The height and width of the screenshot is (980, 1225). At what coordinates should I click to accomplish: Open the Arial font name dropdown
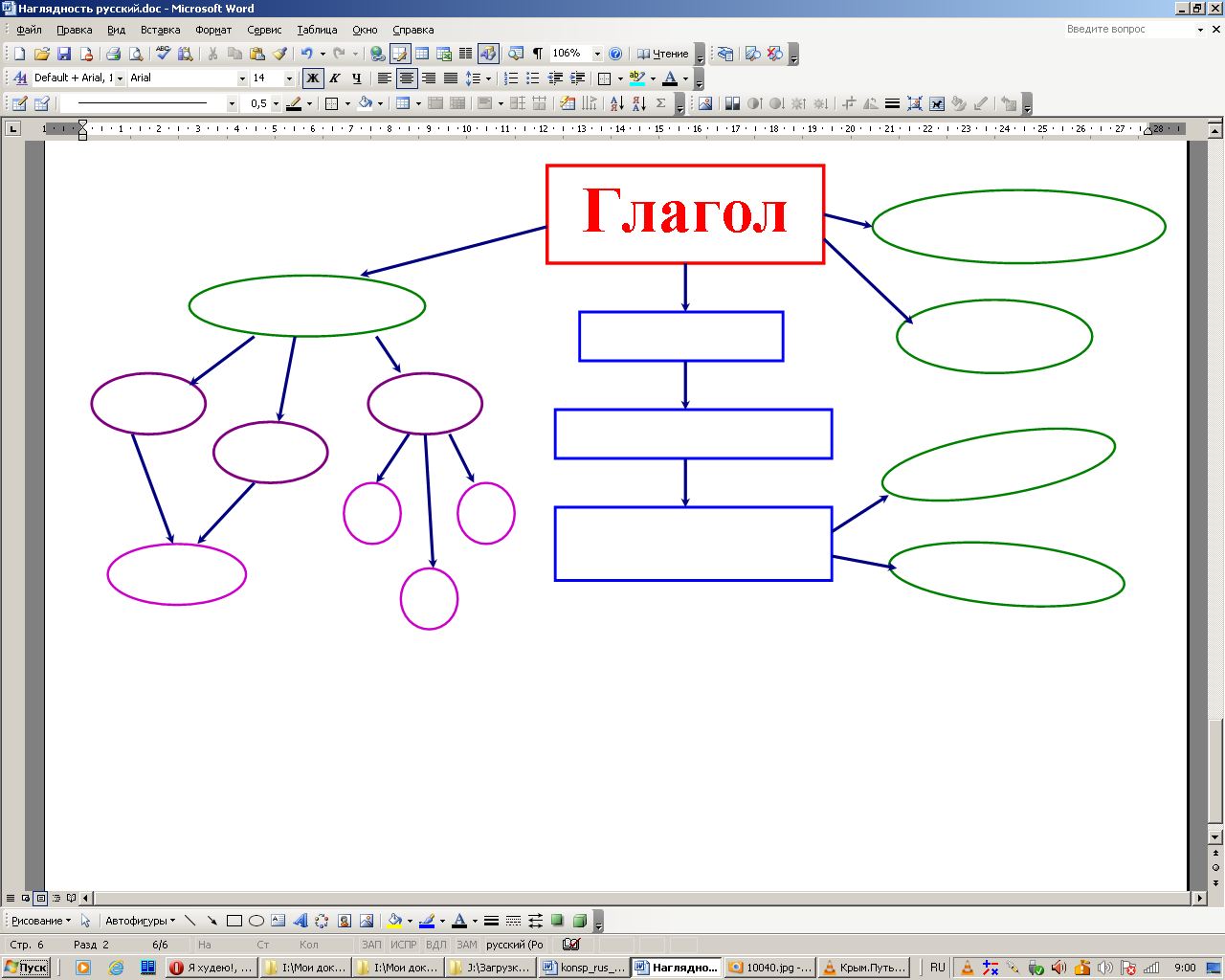coord(242,78)
